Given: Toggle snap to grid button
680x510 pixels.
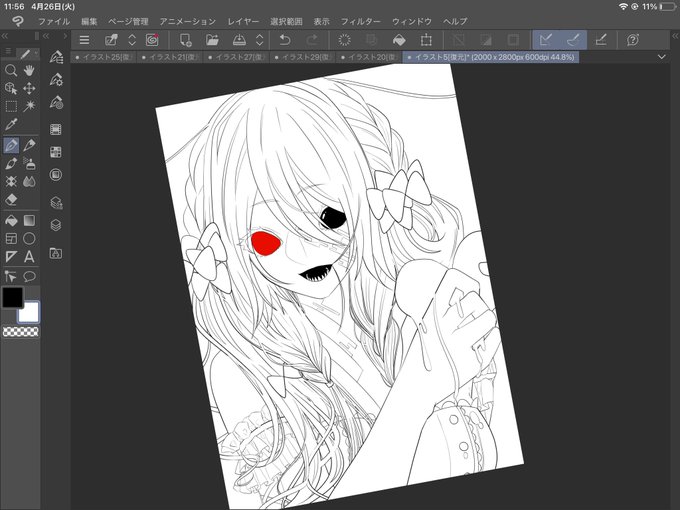Looking at the screenshot, I should (601, 40).
